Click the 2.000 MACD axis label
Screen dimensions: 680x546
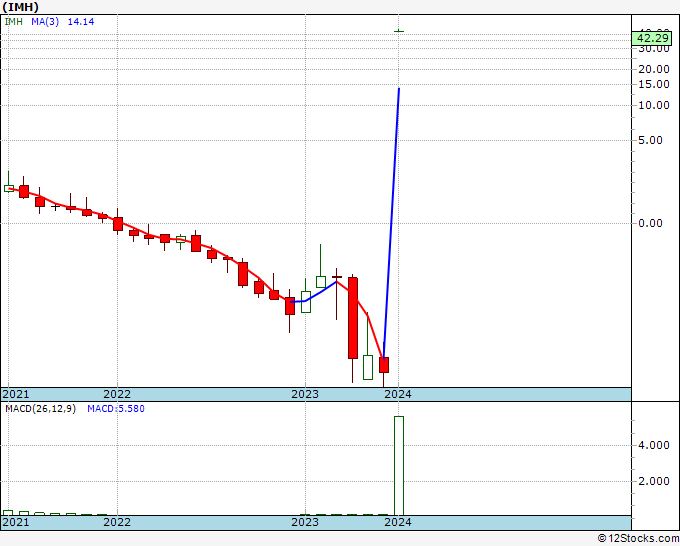coord(654,481)
